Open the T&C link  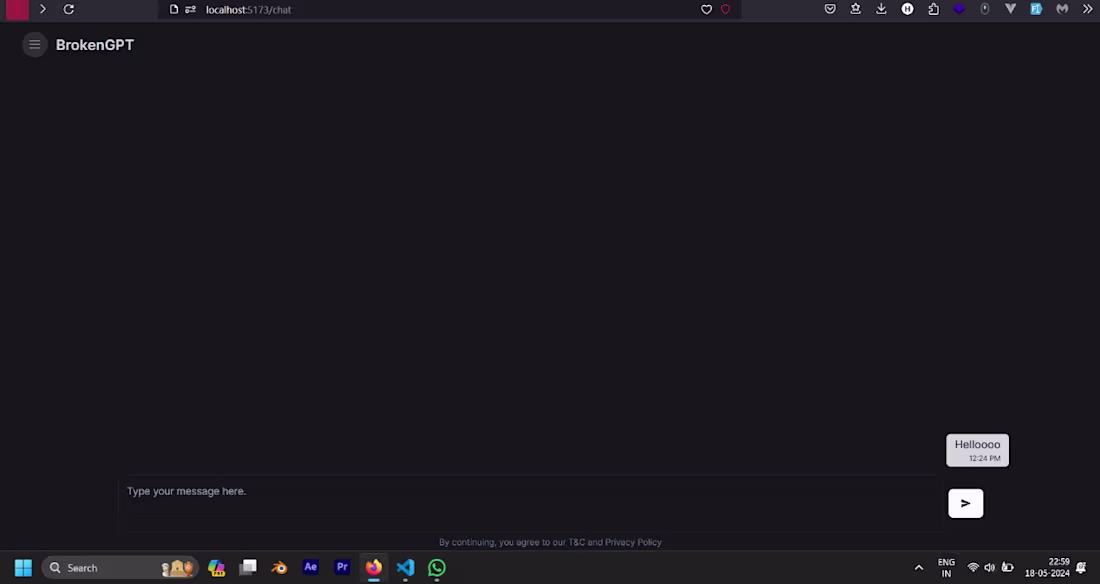(x=577, y=541)
